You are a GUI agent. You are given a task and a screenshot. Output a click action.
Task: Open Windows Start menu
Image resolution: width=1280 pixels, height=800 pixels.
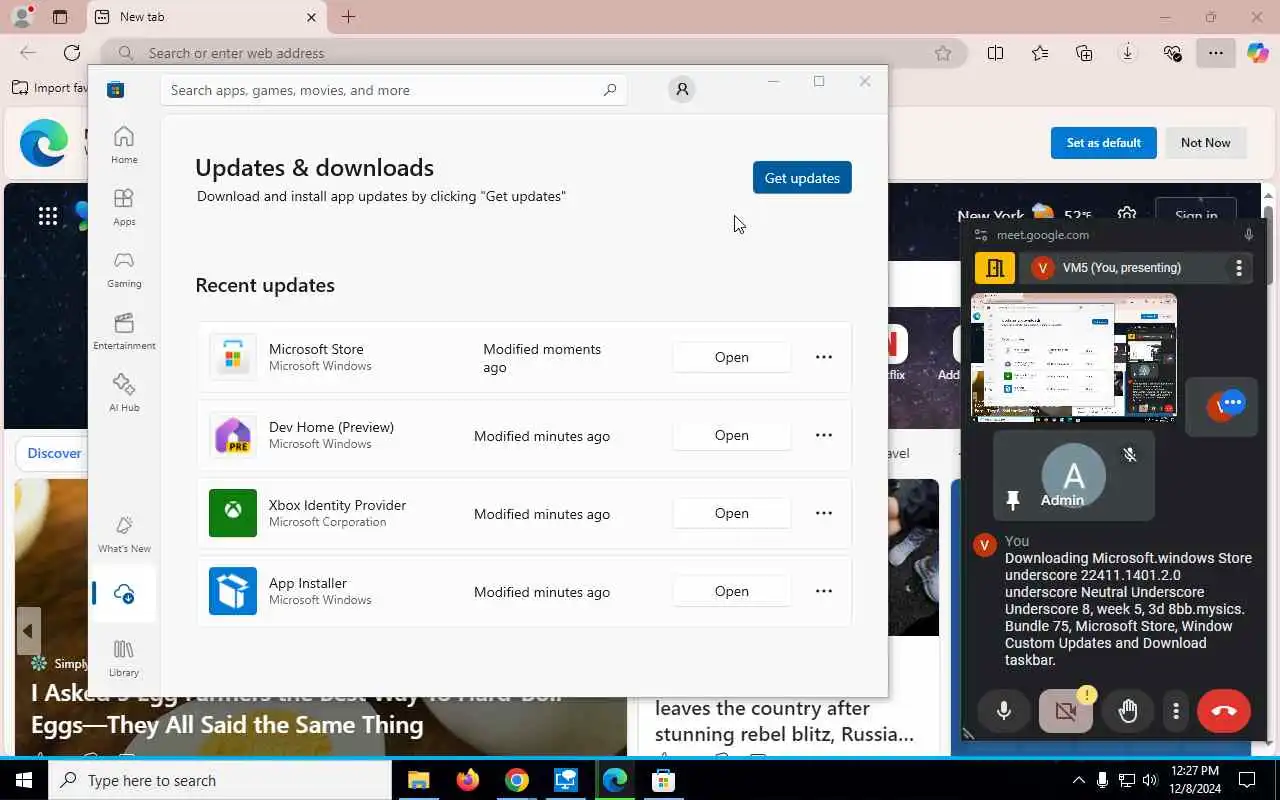[24, 780]
